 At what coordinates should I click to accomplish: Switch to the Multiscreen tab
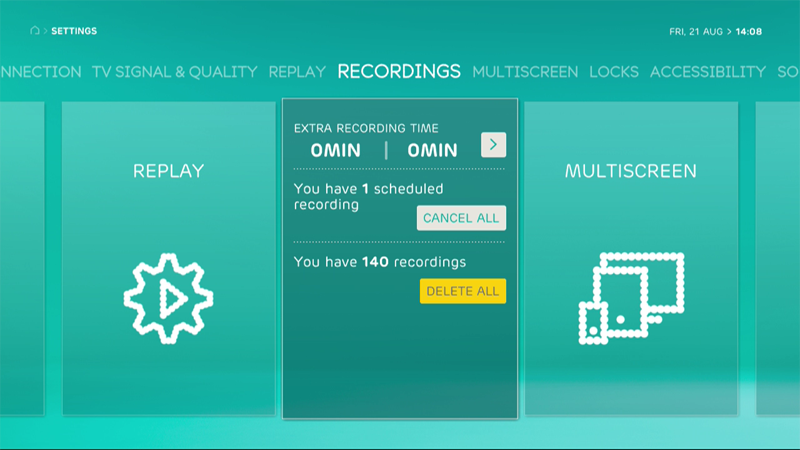click(525, 72)
